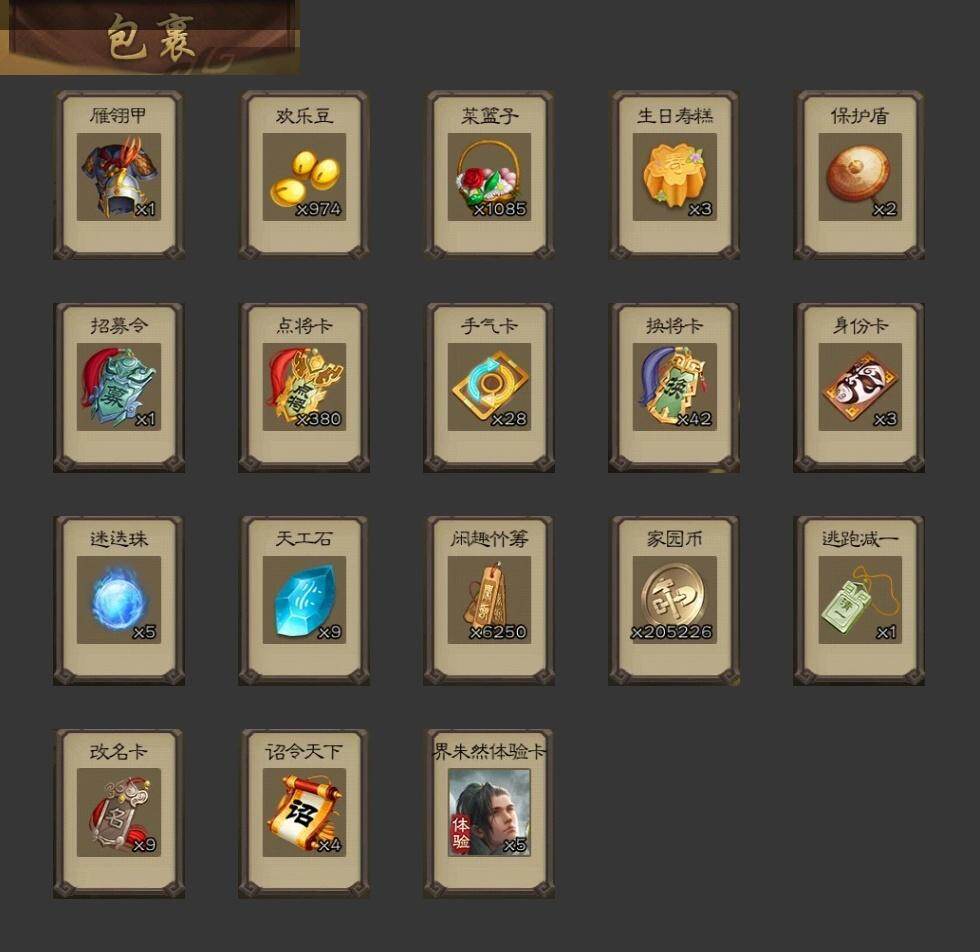Select the 换将卡 swap general card

[x=674, y=387]
